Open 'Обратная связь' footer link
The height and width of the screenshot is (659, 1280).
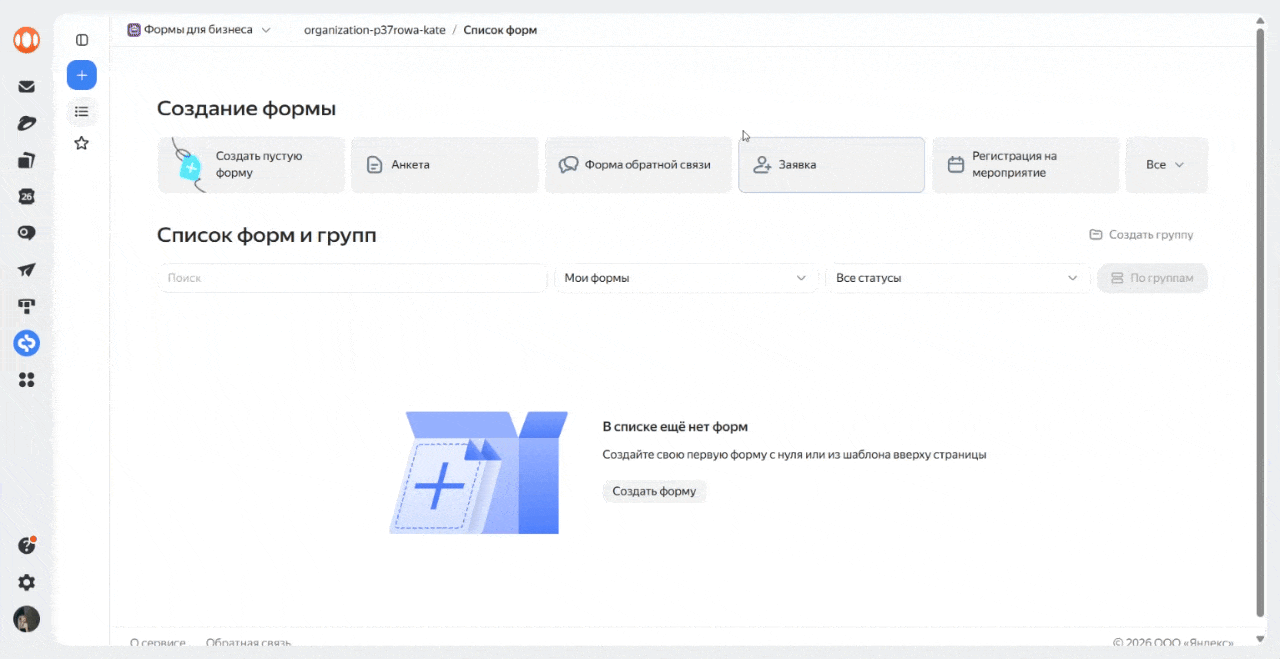click(248, 642)
